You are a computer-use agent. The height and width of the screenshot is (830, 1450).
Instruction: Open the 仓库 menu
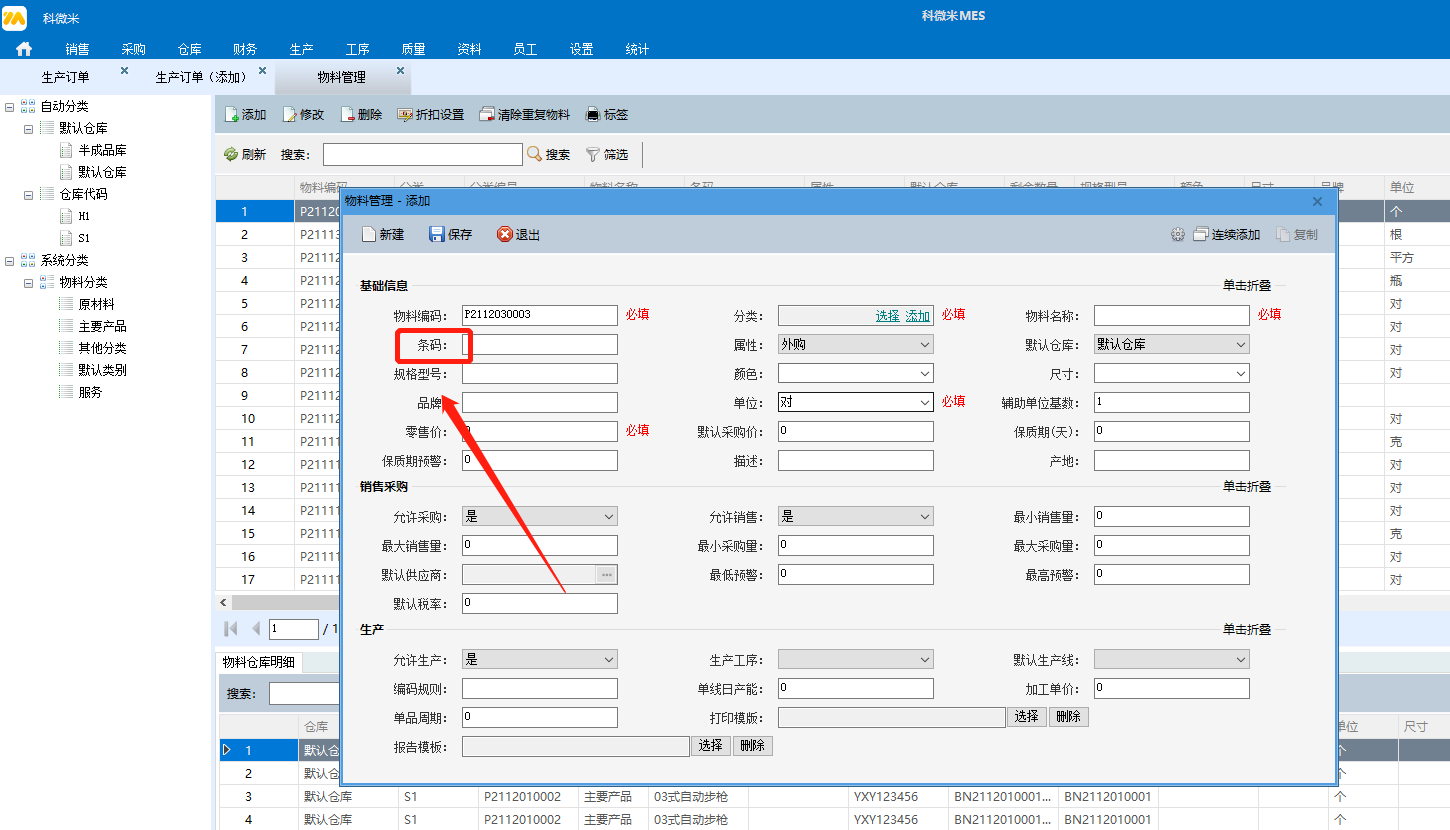(x=189, y=49)
